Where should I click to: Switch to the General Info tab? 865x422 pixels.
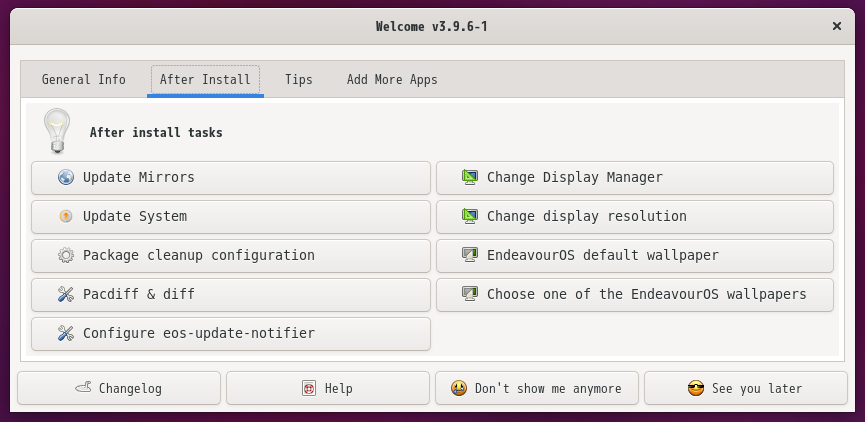(x=84, y=79)
